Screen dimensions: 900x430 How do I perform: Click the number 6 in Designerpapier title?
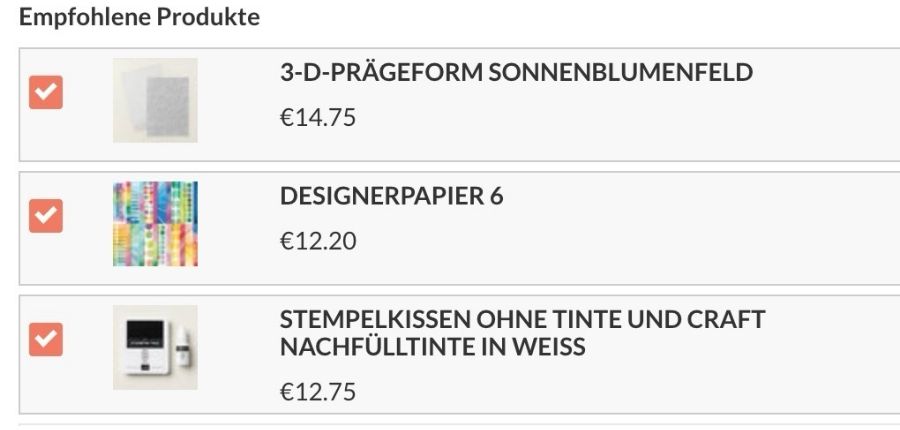click(495, 196)
